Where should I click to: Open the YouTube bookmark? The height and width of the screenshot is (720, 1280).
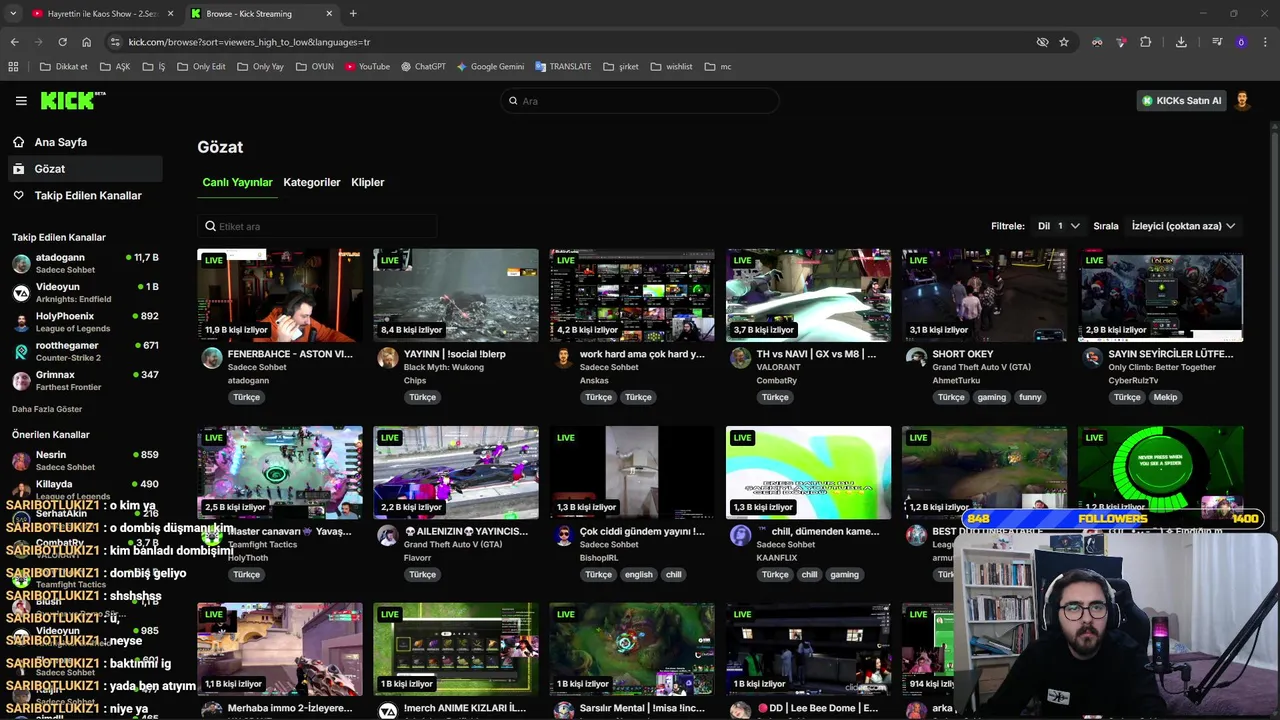(367, 67)
